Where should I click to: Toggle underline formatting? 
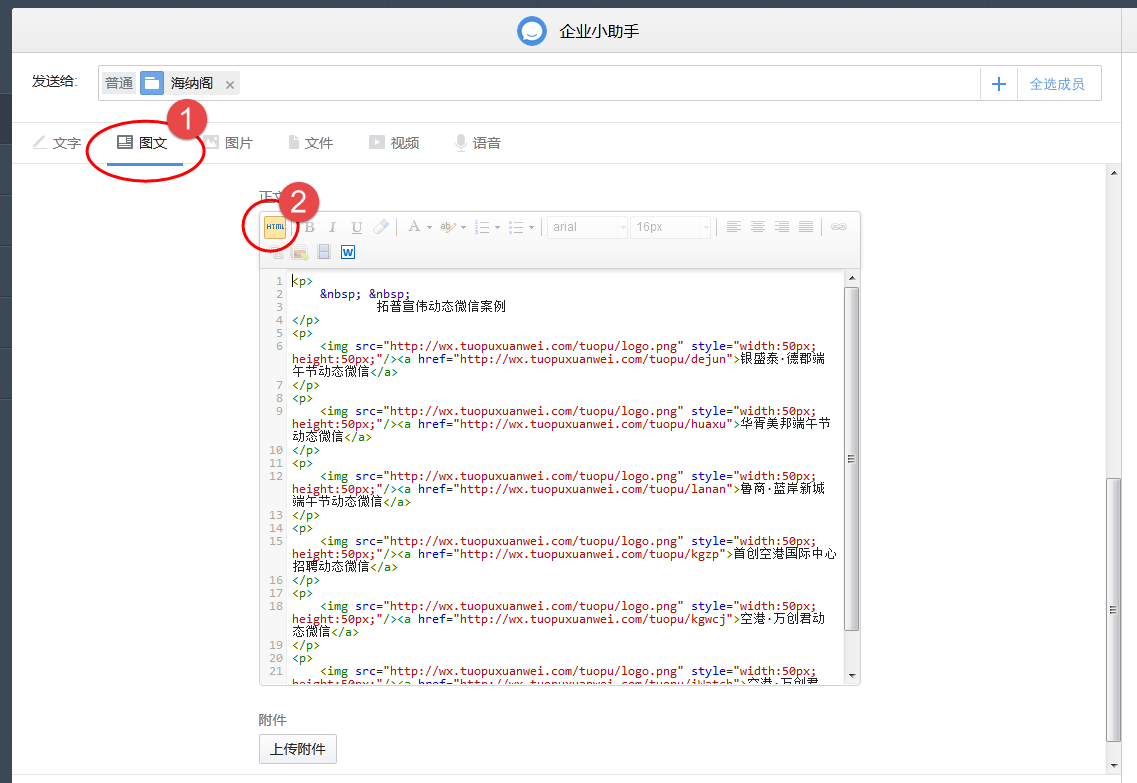[x=356, y=227]
